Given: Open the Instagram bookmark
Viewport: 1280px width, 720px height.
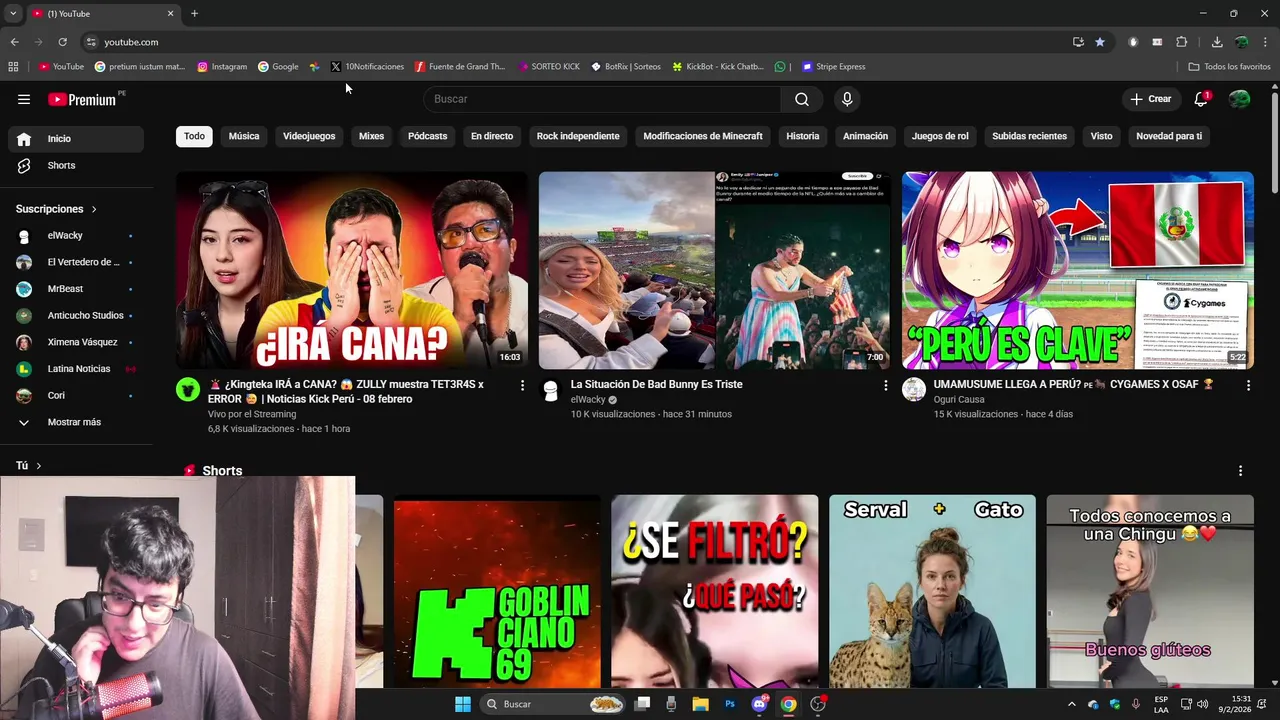Looking at the screenshot, I should click(222, 67).
